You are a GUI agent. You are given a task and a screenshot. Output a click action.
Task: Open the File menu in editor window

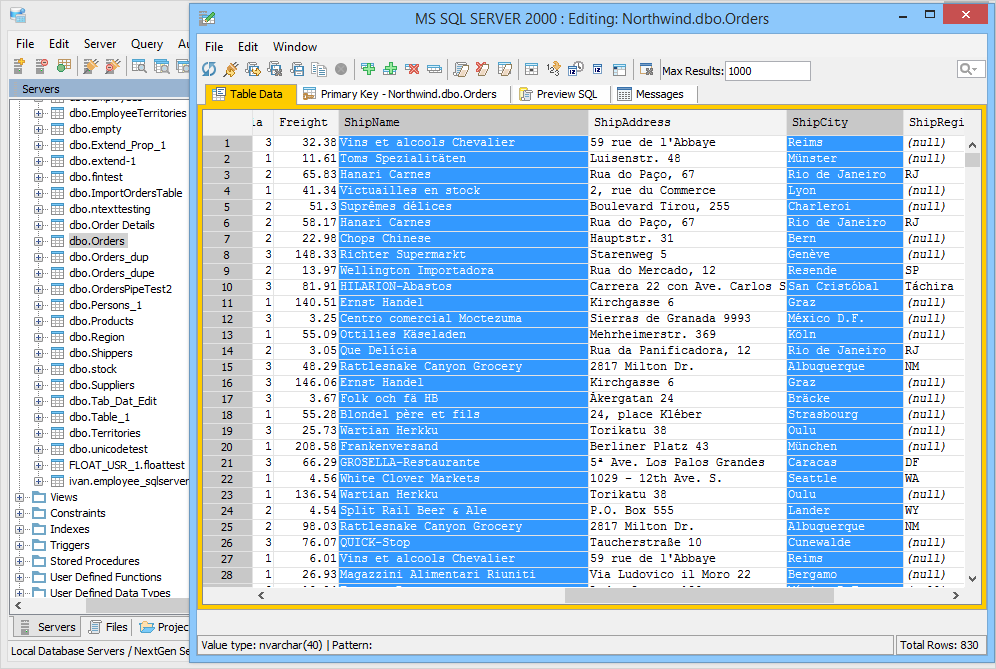[x=214, y=47]
